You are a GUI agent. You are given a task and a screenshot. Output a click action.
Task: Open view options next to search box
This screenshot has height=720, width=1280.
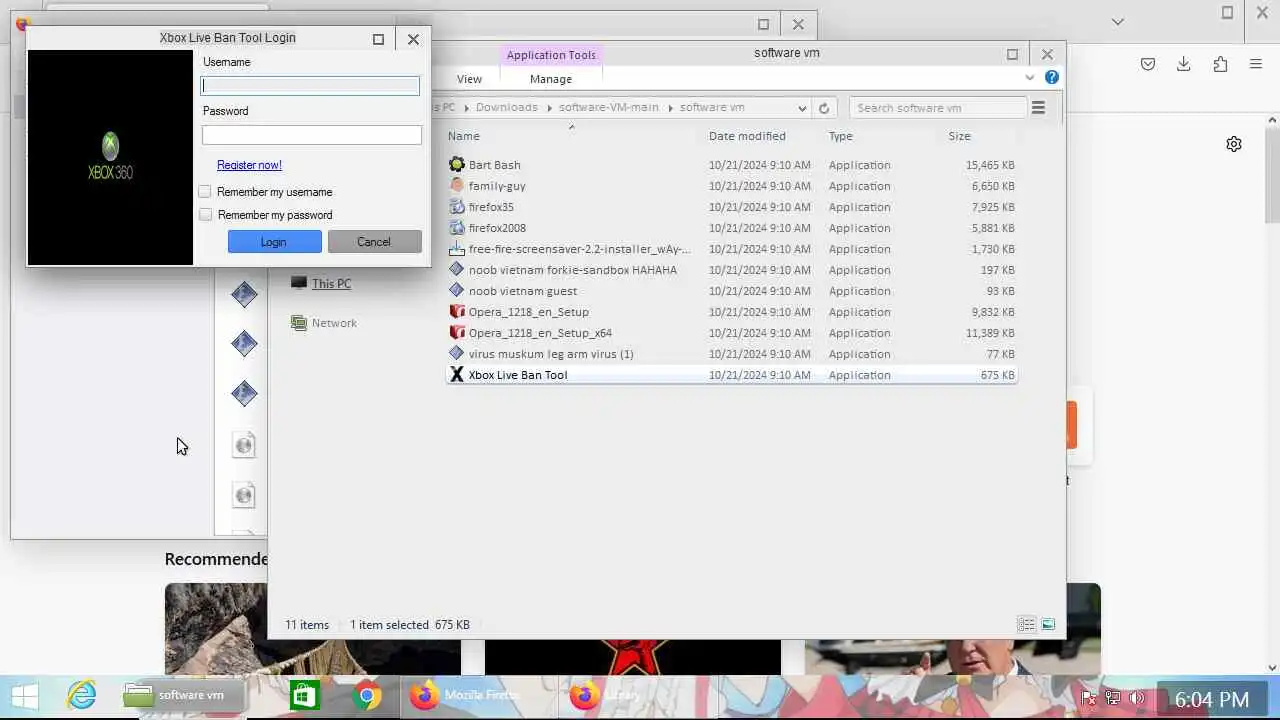(x=1038, y=108)
